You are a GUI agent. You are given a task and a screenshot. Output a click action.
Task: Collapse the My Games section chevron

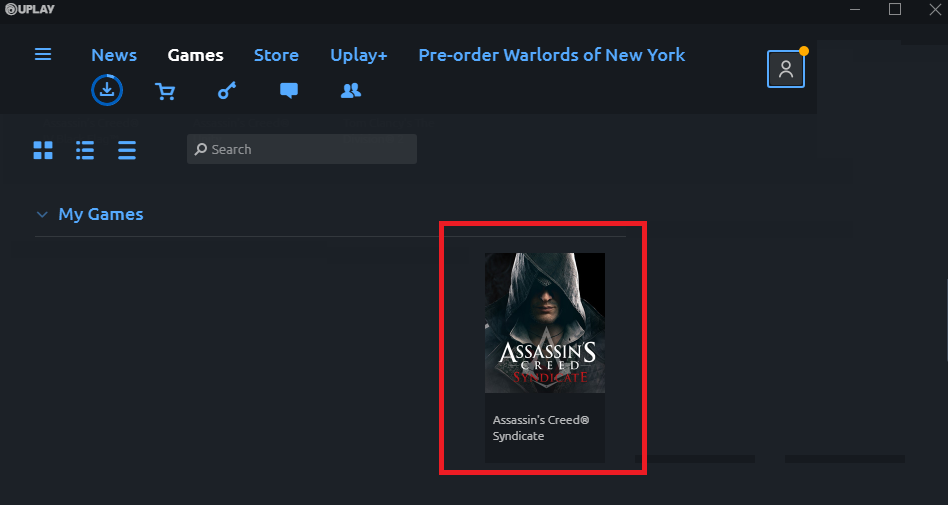point(42,214)
